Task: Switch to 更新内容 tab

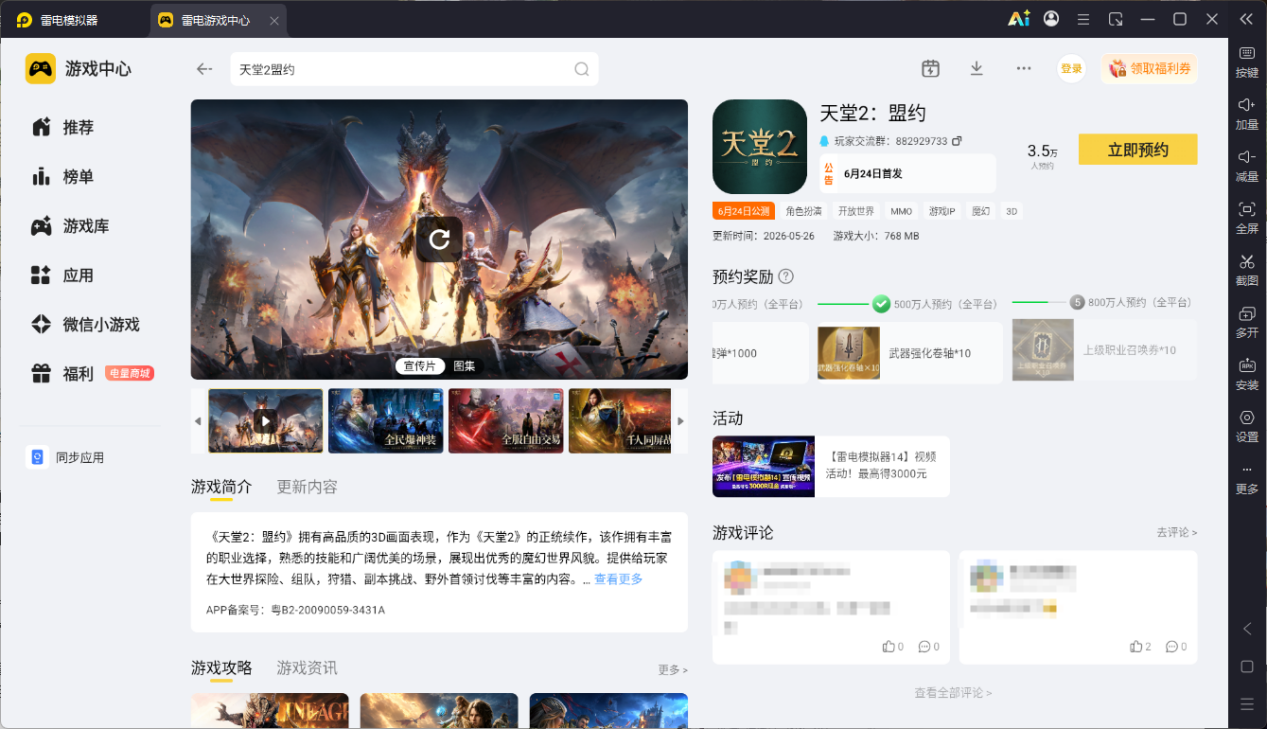Action: coord(307,487)
